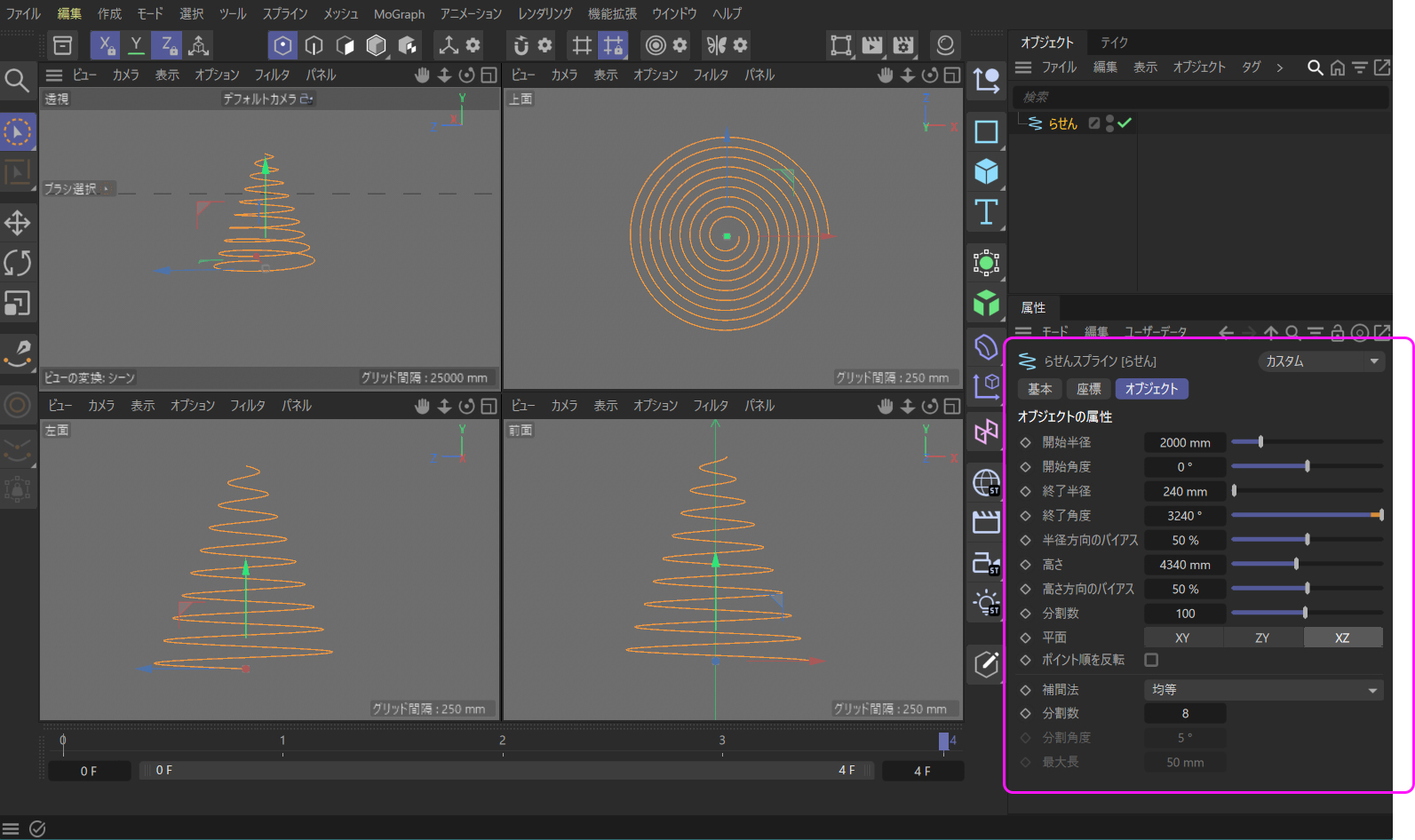Open the デフォルトカメラ camera dropdown
This screenshot has width=1415, height=840.
[x=267, y=99]
